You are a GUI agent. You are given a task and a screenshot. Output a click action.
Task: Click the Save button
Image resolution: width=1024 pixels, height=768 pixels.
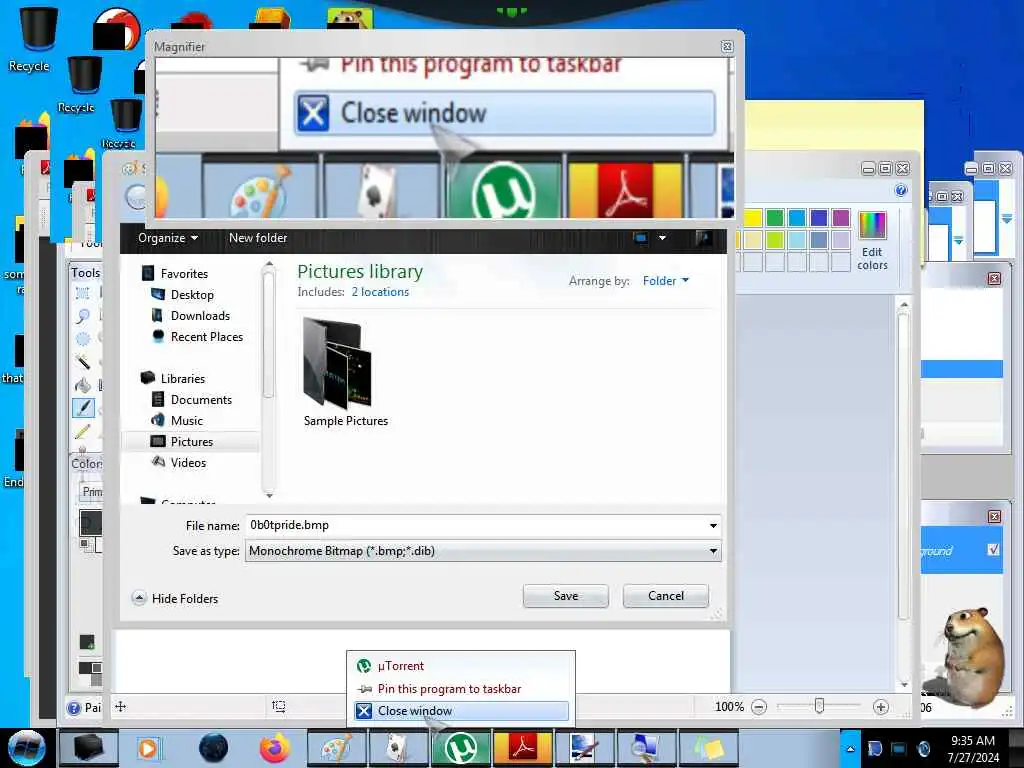[566, 596]
